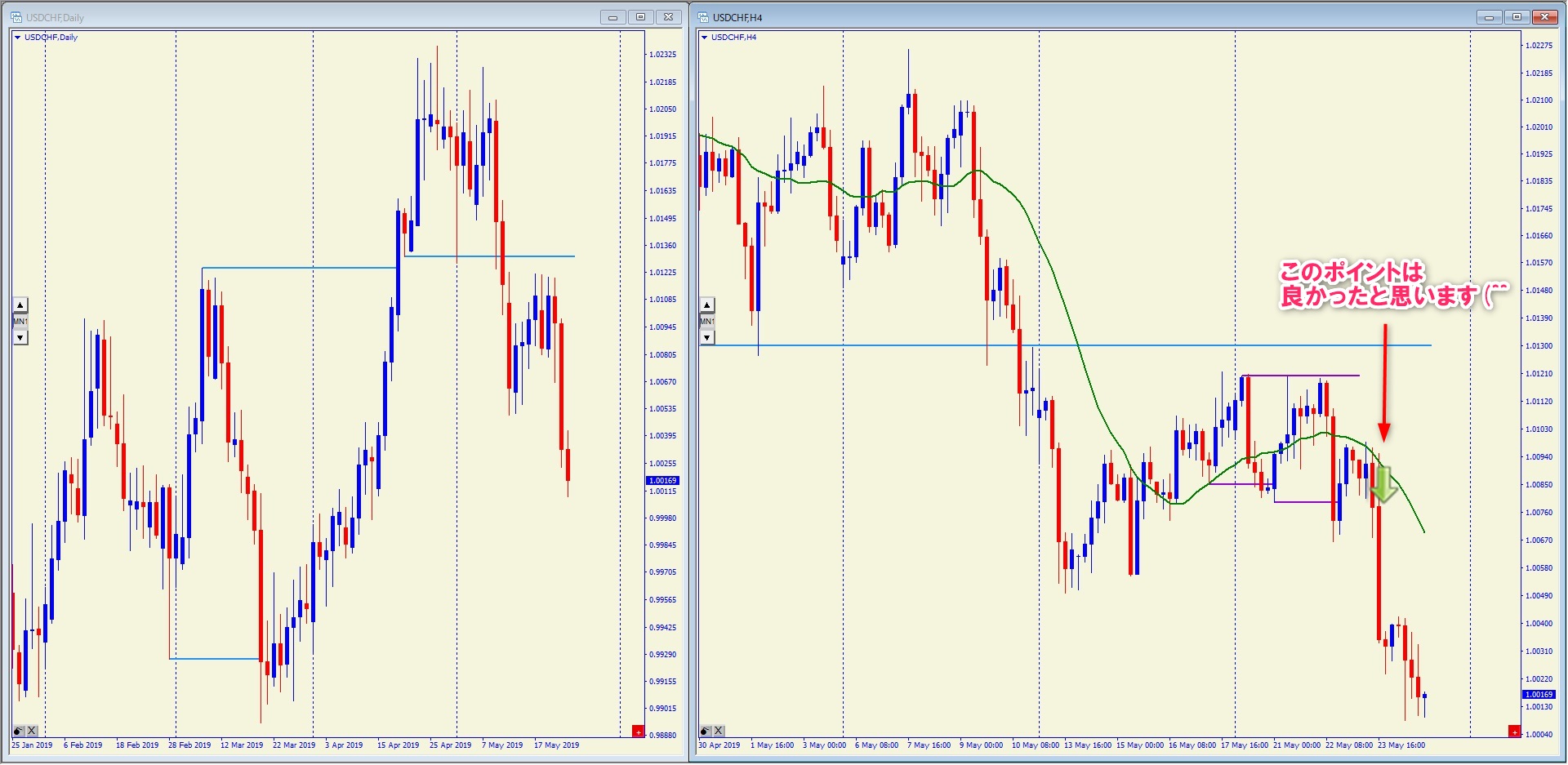Click the 17 May 2019 date label on Daily
This screenshot has height=765, width=1568.
[556, 745]
